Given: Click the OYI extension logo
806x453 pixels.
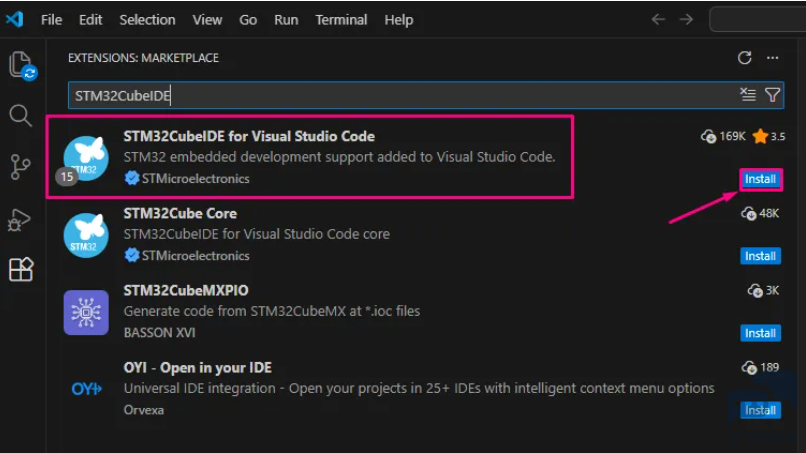Looking at the screenshot, I should click(x=86, y=389).
